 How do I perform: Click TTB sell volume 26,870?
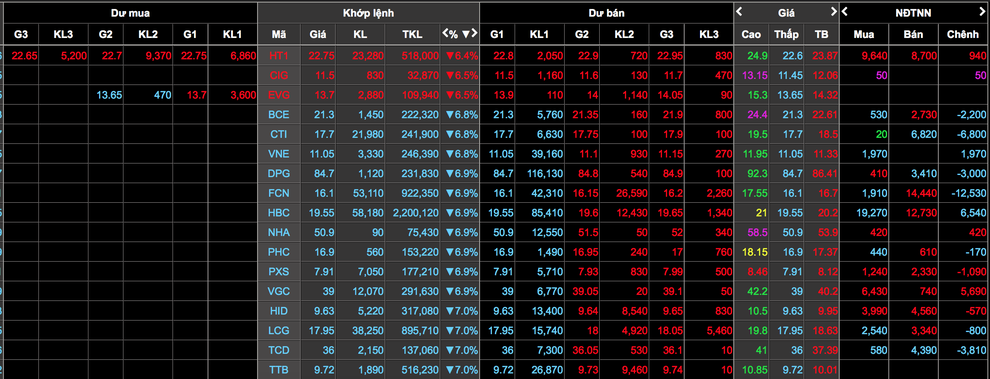coord(548,369)
